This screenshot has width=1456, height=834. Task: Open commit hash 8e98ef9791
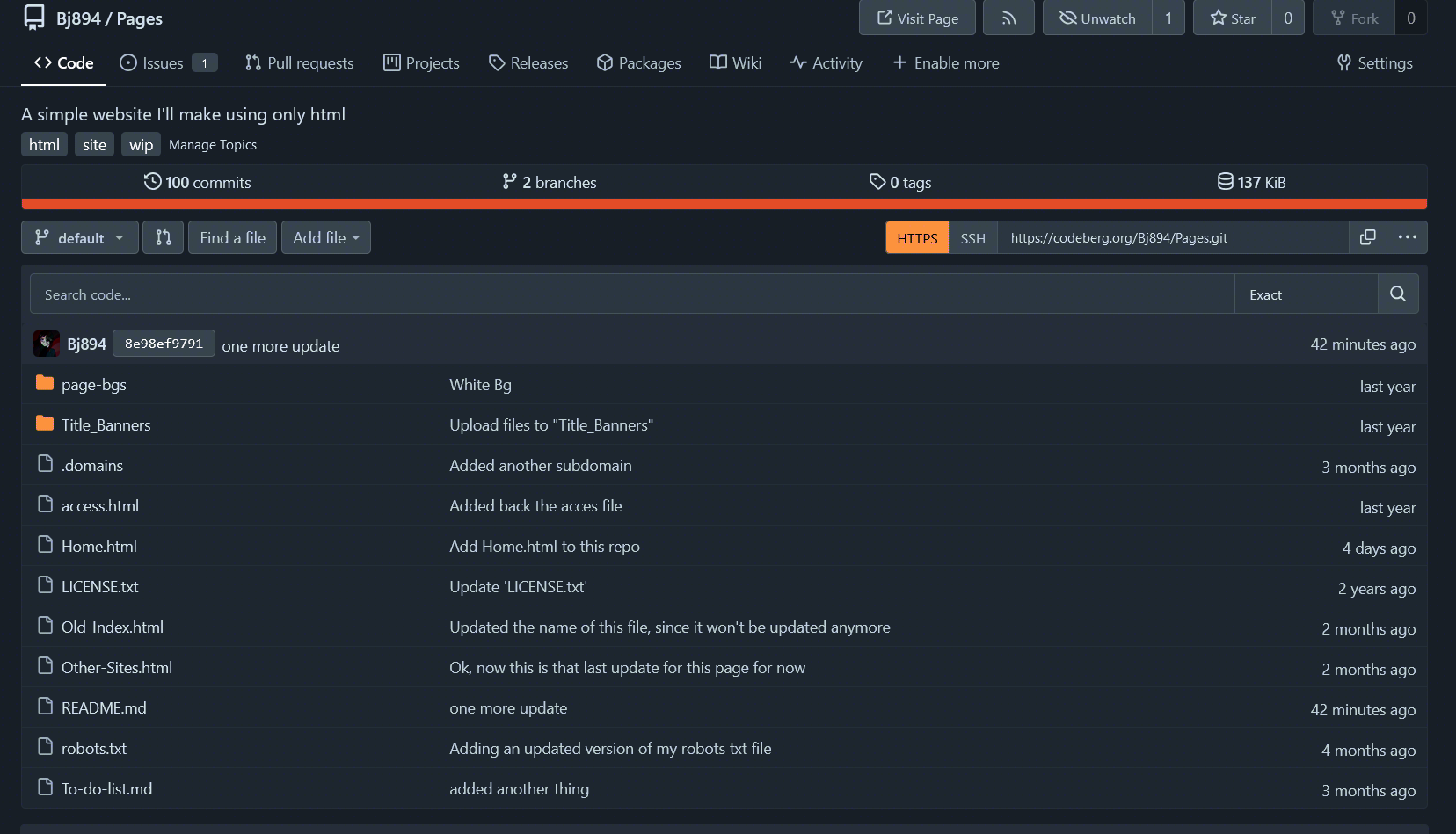[164, 344]
